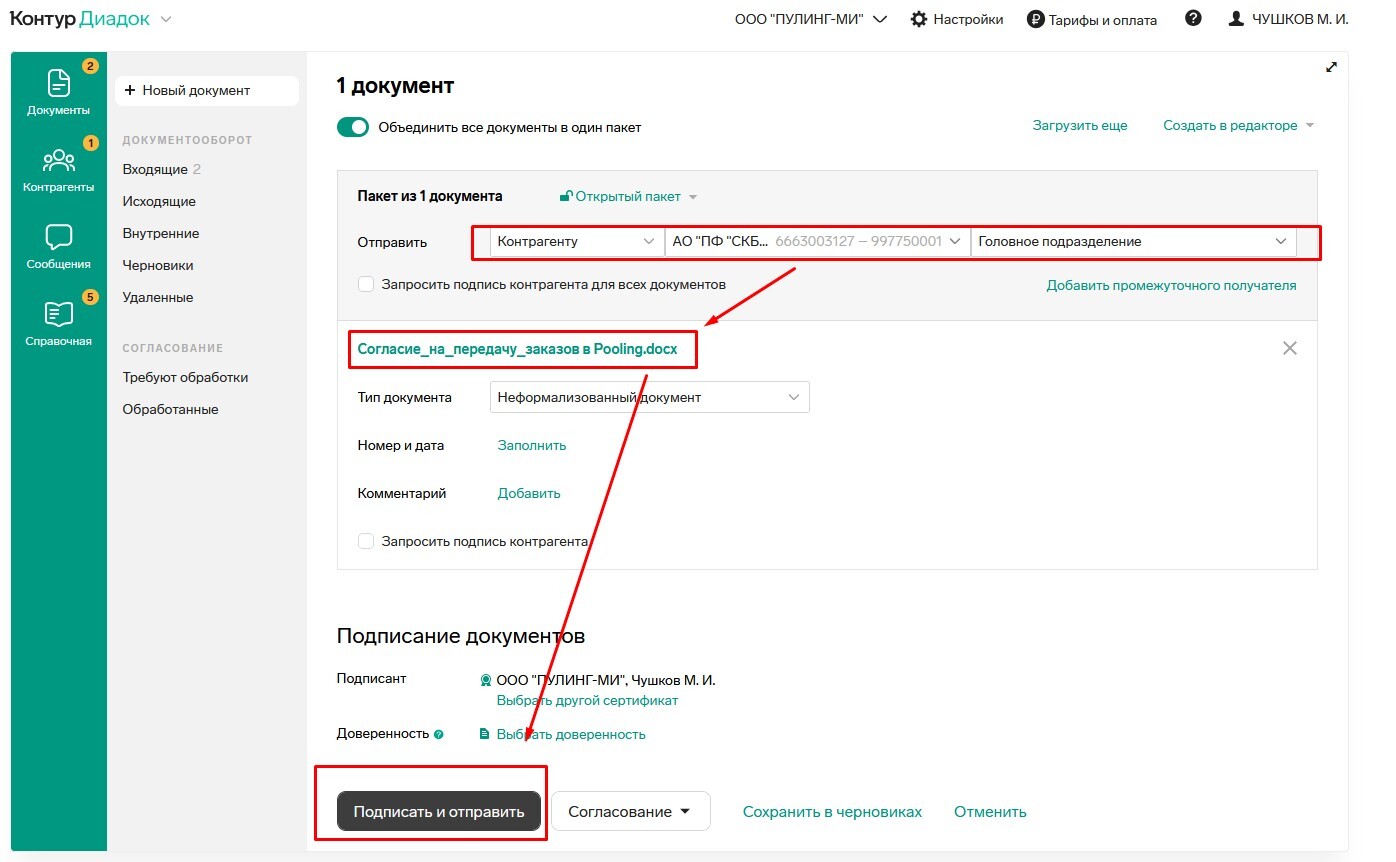The image size is (1396, 862).
Task: Open file Согласие_на_передачу_заказов в Pooling.docx
Action: click(517, 349)
